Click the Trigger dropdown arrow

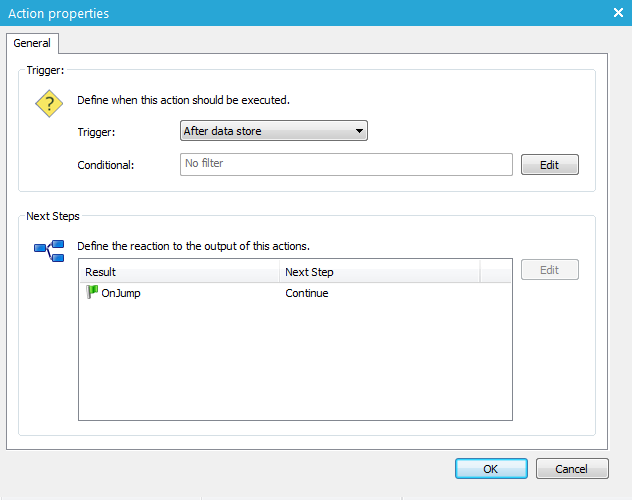tap(359, 131)
